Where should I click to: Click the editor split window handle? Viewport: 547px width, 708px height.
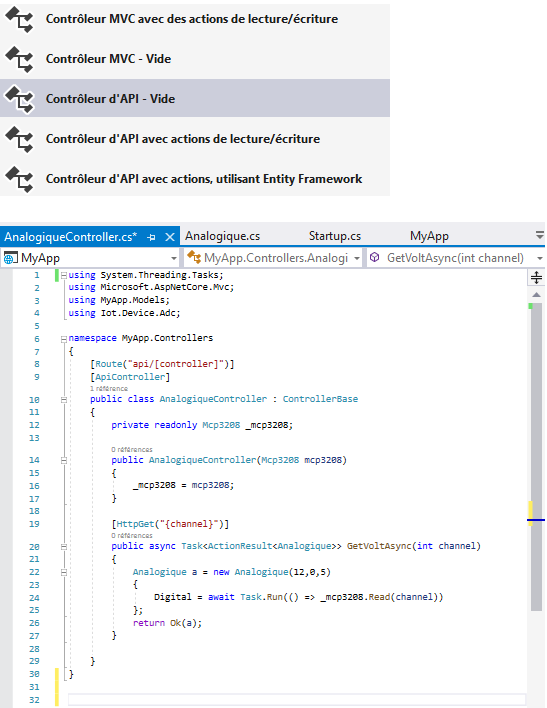pos(536,277)
